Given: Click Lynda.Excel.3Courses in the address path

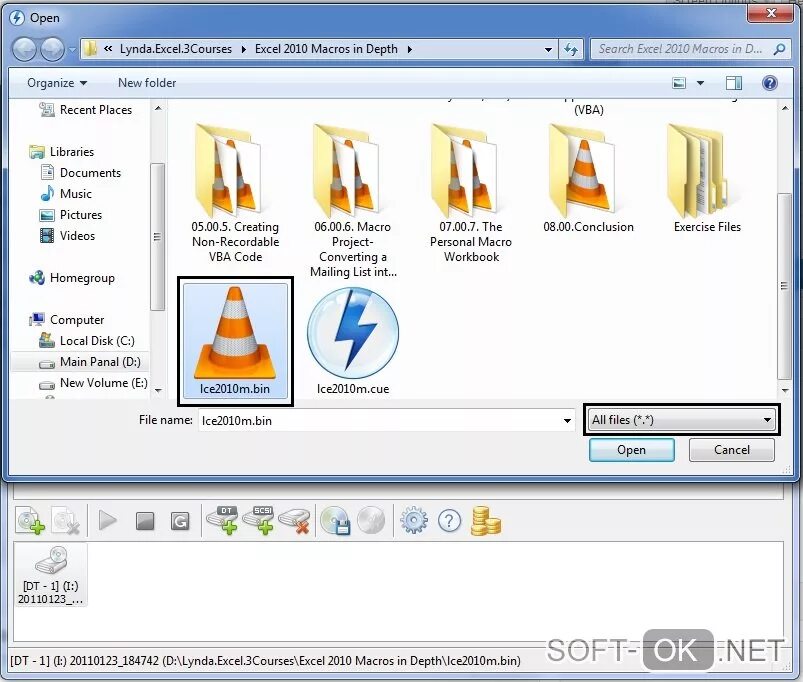Looking at the screenshot, I should (176, 49).
